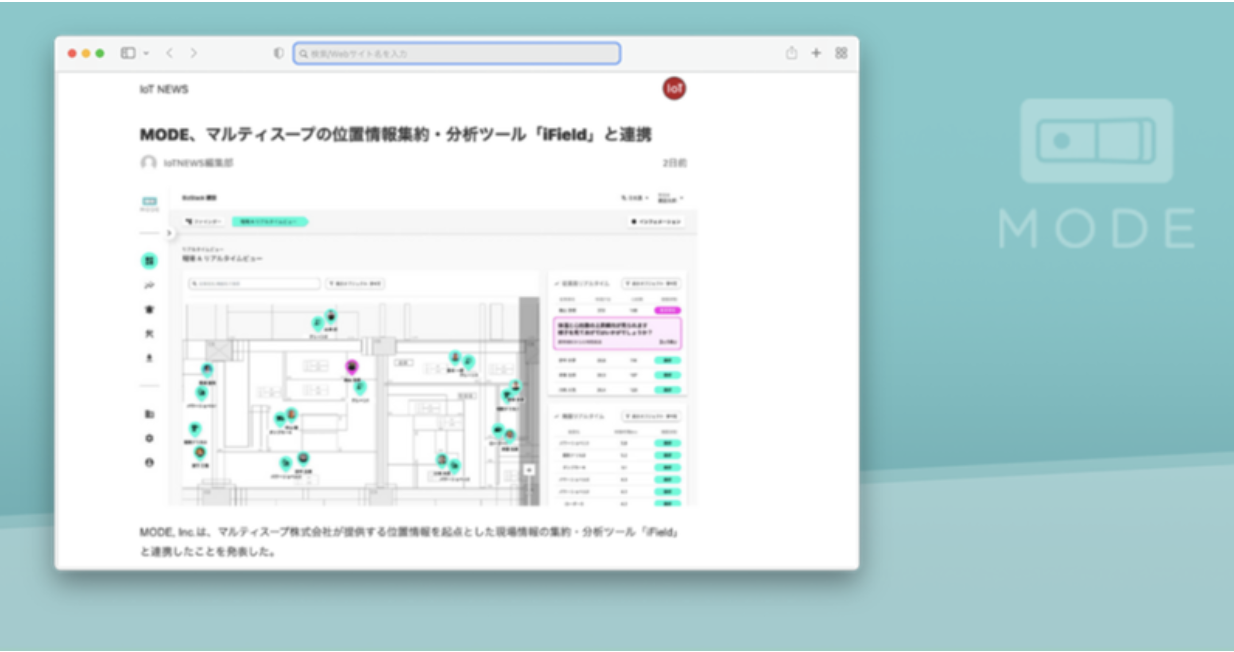This screenshot has width=1234, height=652.
Task: Click the pink worker marker on floor map
Action: click(x=351, y=368)
